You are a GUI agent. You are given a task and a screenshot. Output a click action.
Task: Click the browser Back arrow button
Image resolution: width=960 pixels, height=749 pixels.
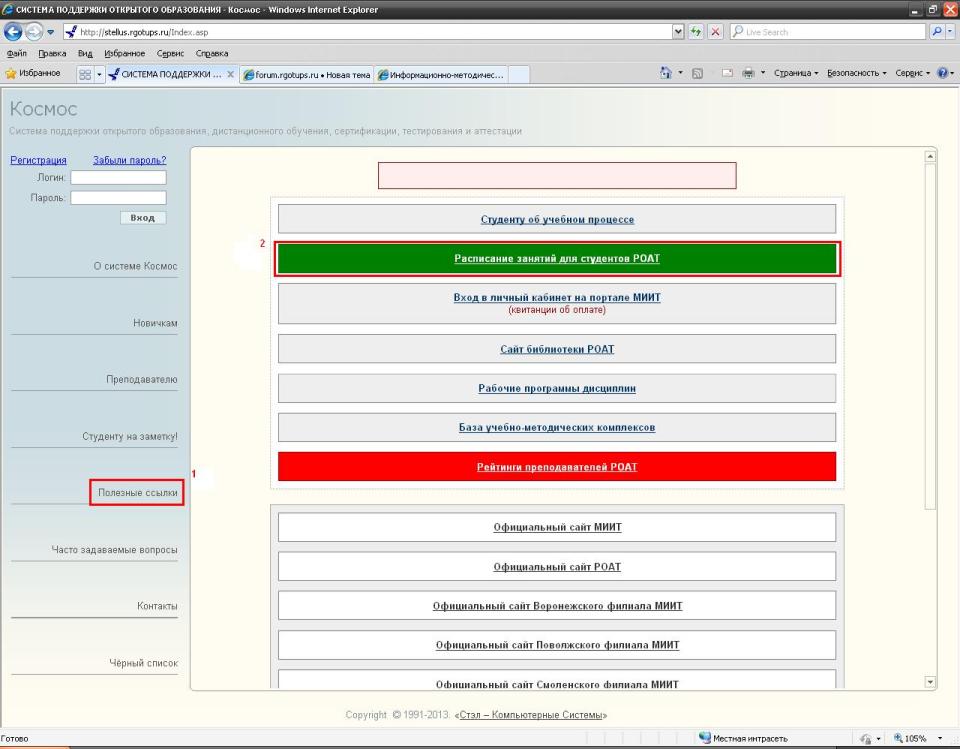tap(14, 32)
